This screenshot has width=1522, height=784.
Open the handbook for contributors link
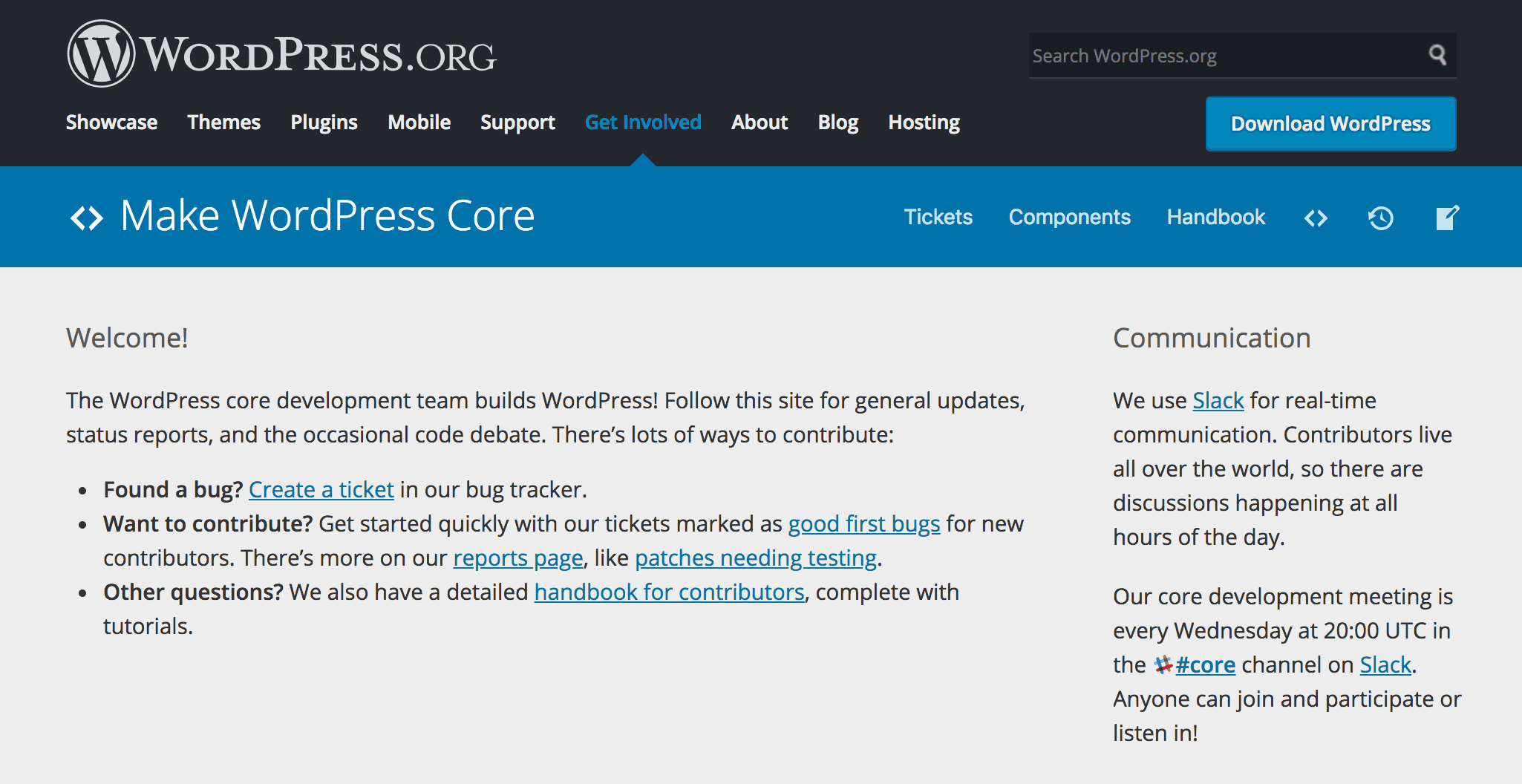(670, 592)
